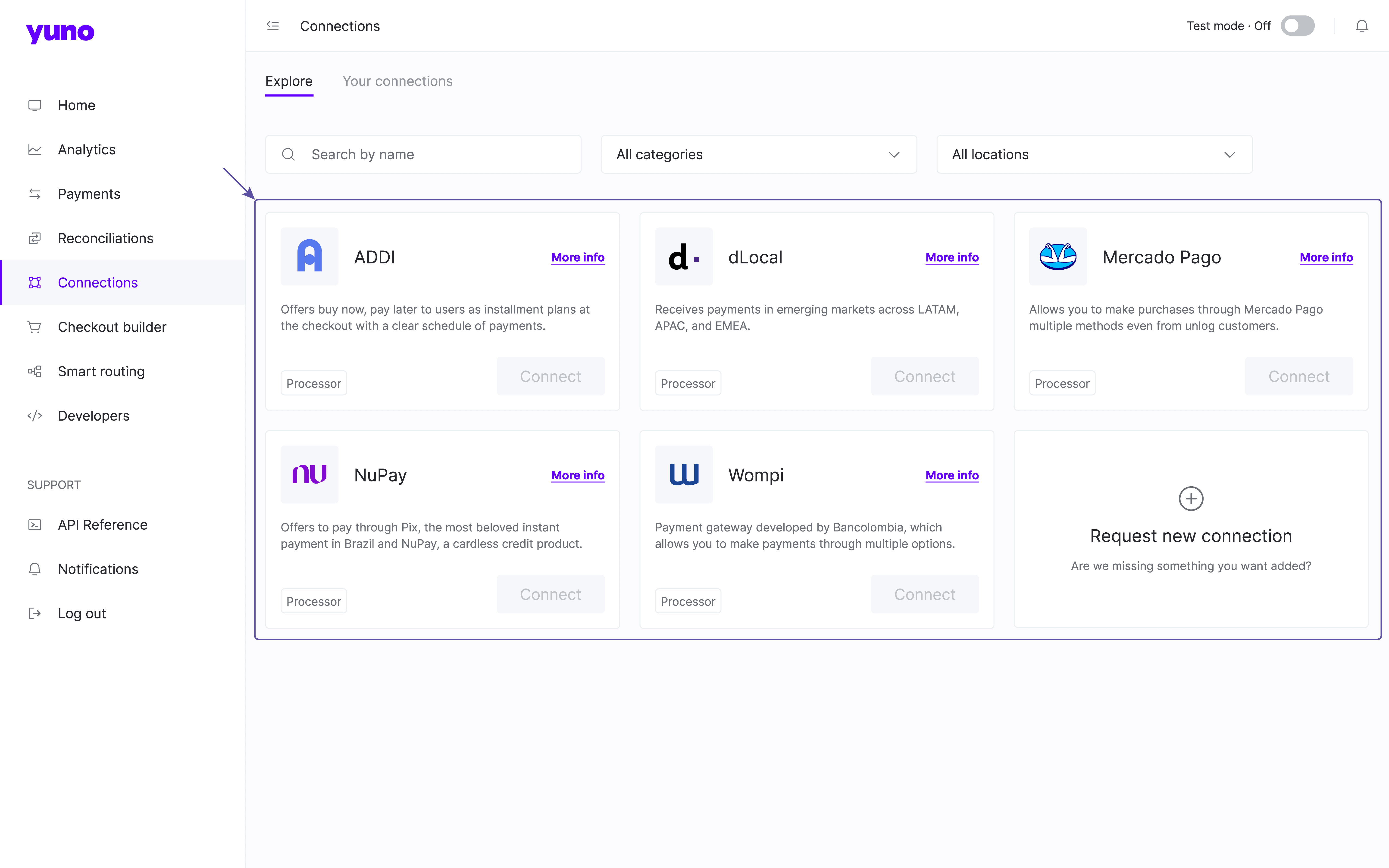Open More info link for dLocal
This screenshot has height=868, width=1389.
click(952, 257)
